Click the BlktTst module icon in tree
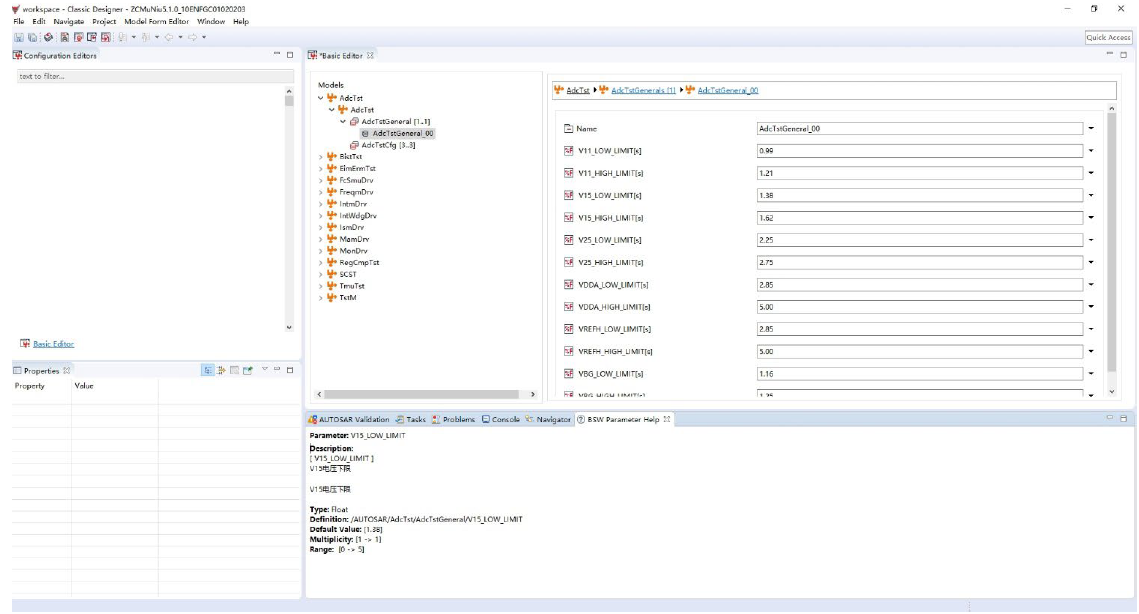 pos(331,156)
